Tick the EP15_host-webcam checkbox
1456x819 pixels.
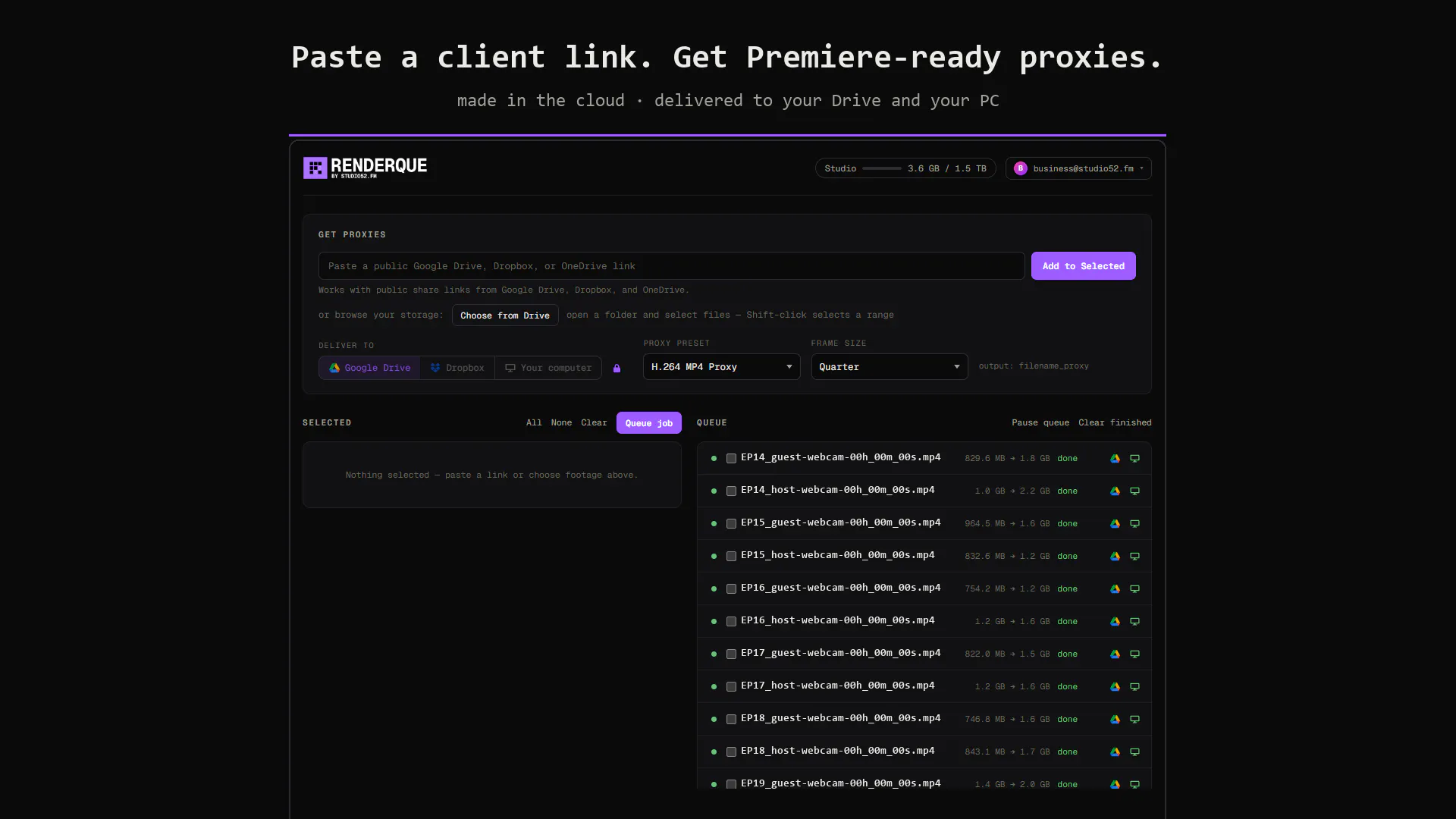click(x=731, y=557)
